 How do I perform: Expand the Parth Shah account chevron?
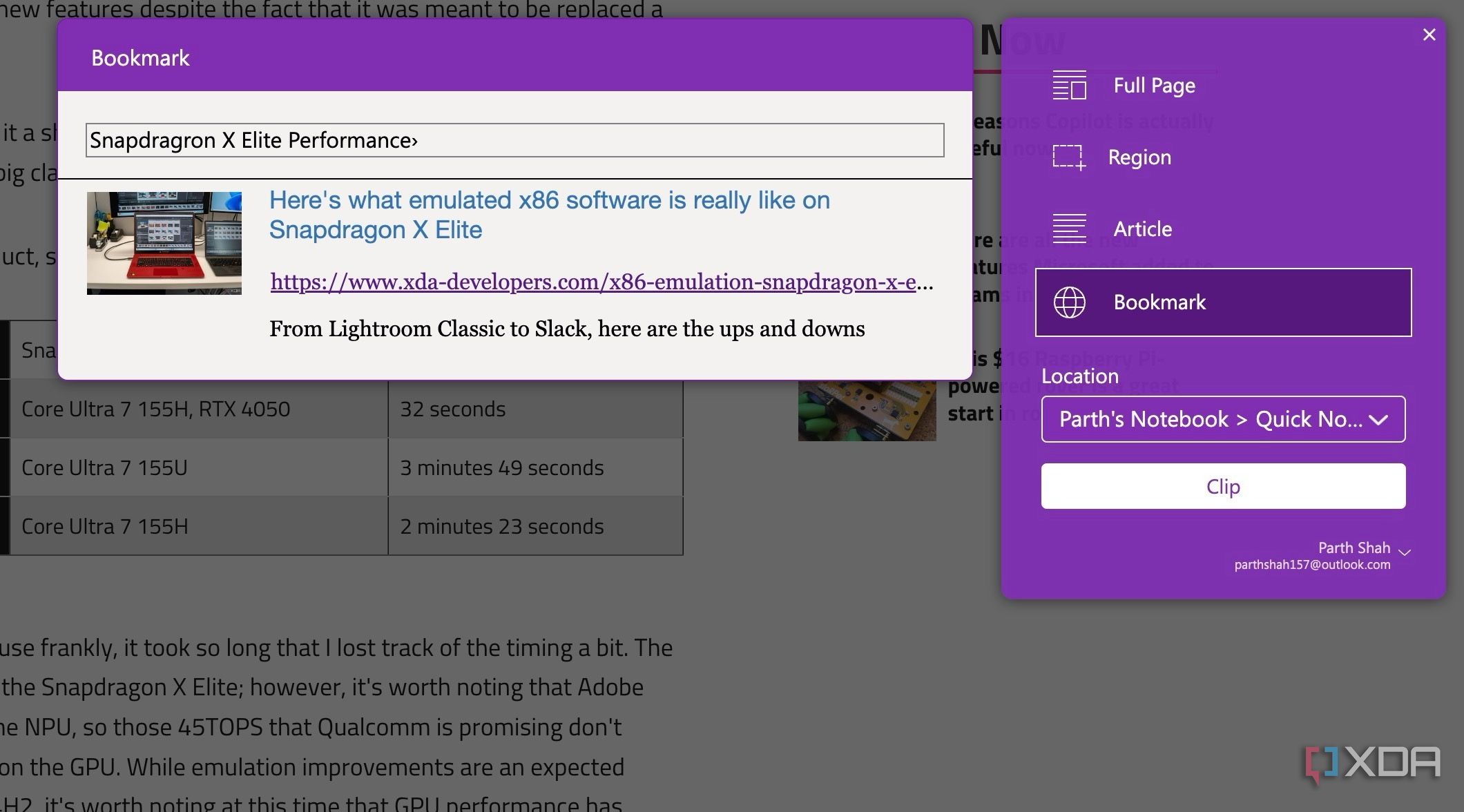(x=1404, y=552)
